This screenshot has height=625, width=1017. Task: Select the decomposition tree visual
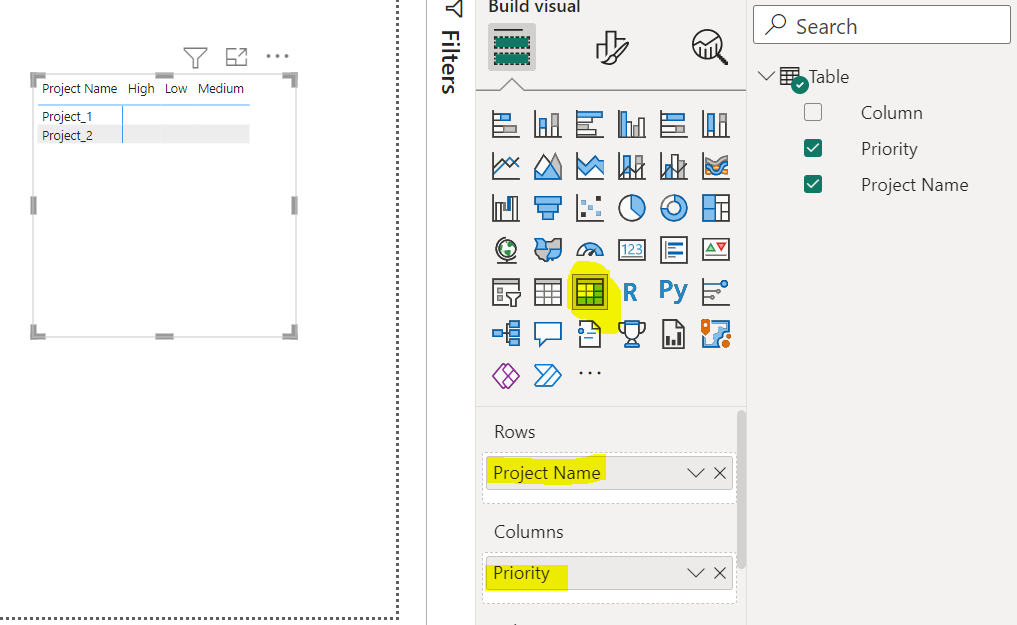point(505,334)
